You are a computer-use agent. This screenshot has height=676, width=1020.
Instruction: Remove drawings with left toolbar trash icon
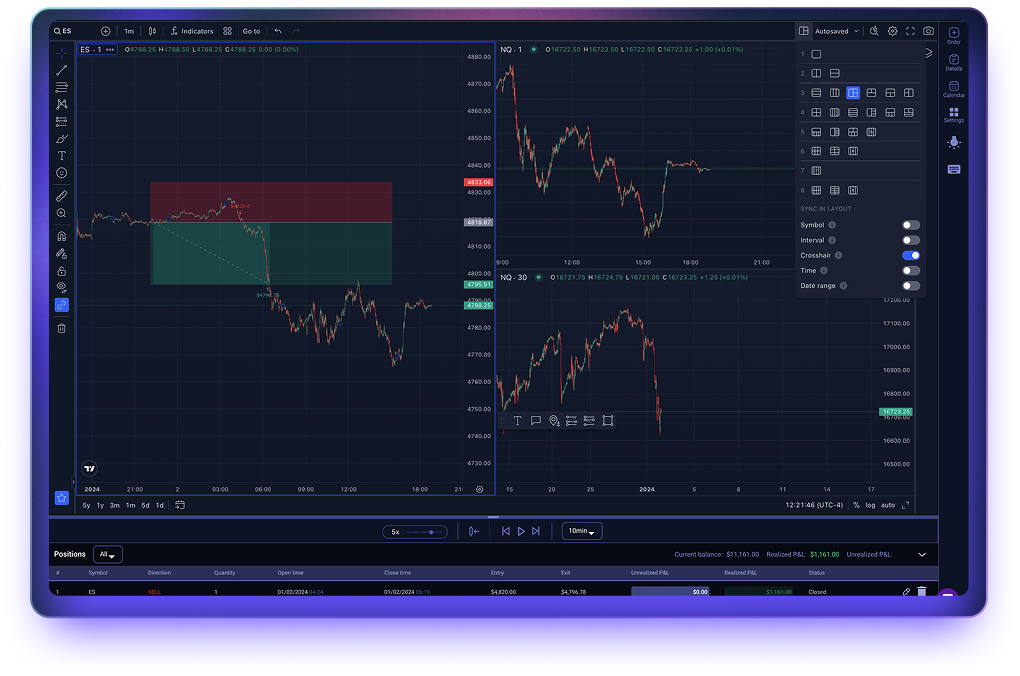tap(62, 329)
